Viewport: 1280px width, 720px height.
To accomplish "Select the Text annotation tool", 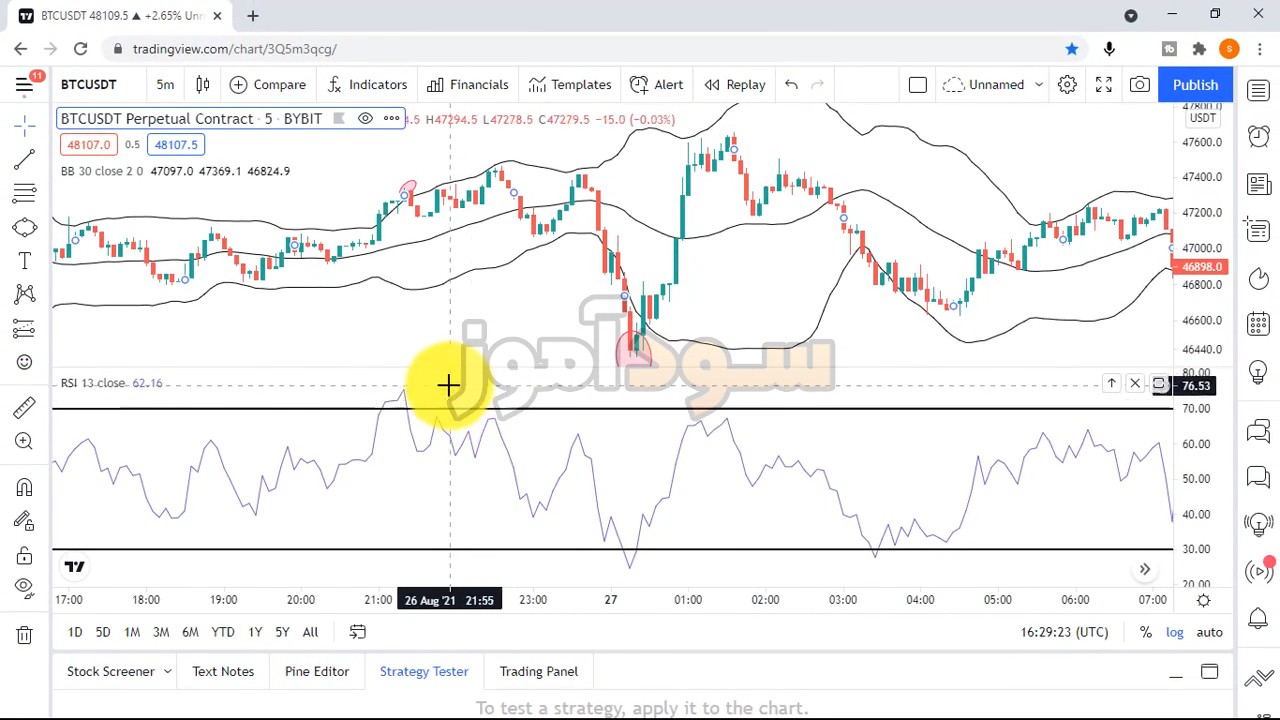I will (x=24, y=261).
